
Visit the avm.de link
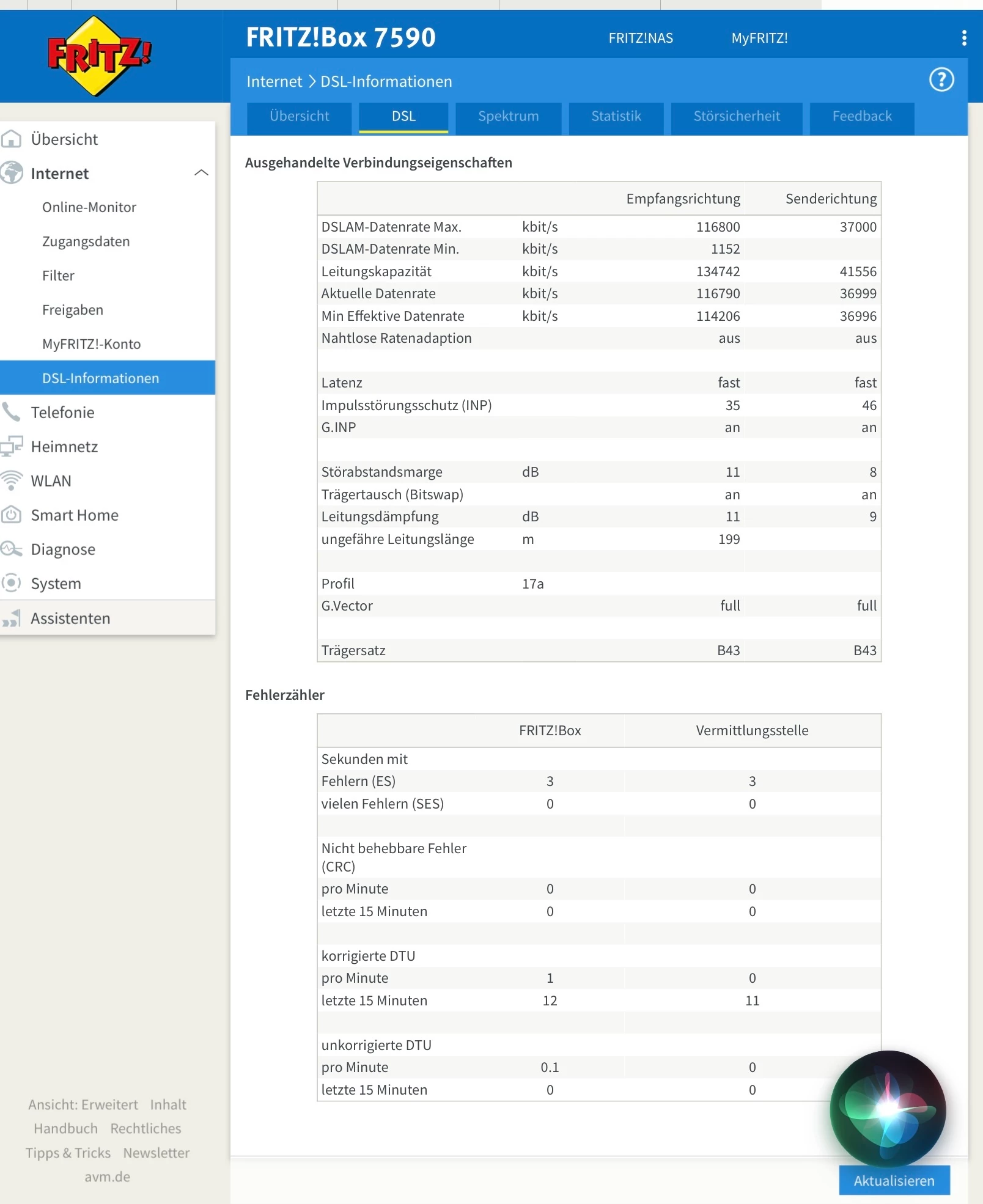coord(108,1176)
